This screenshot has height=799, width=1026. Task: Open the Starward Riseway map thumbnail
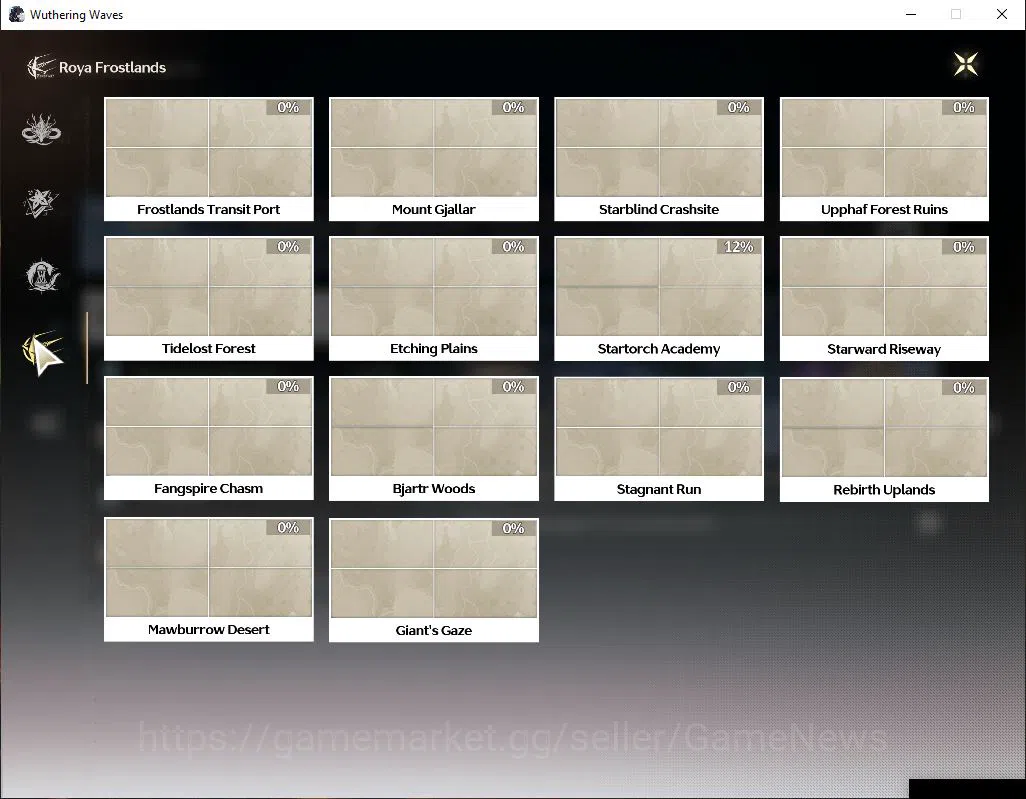tap(884, 287)
